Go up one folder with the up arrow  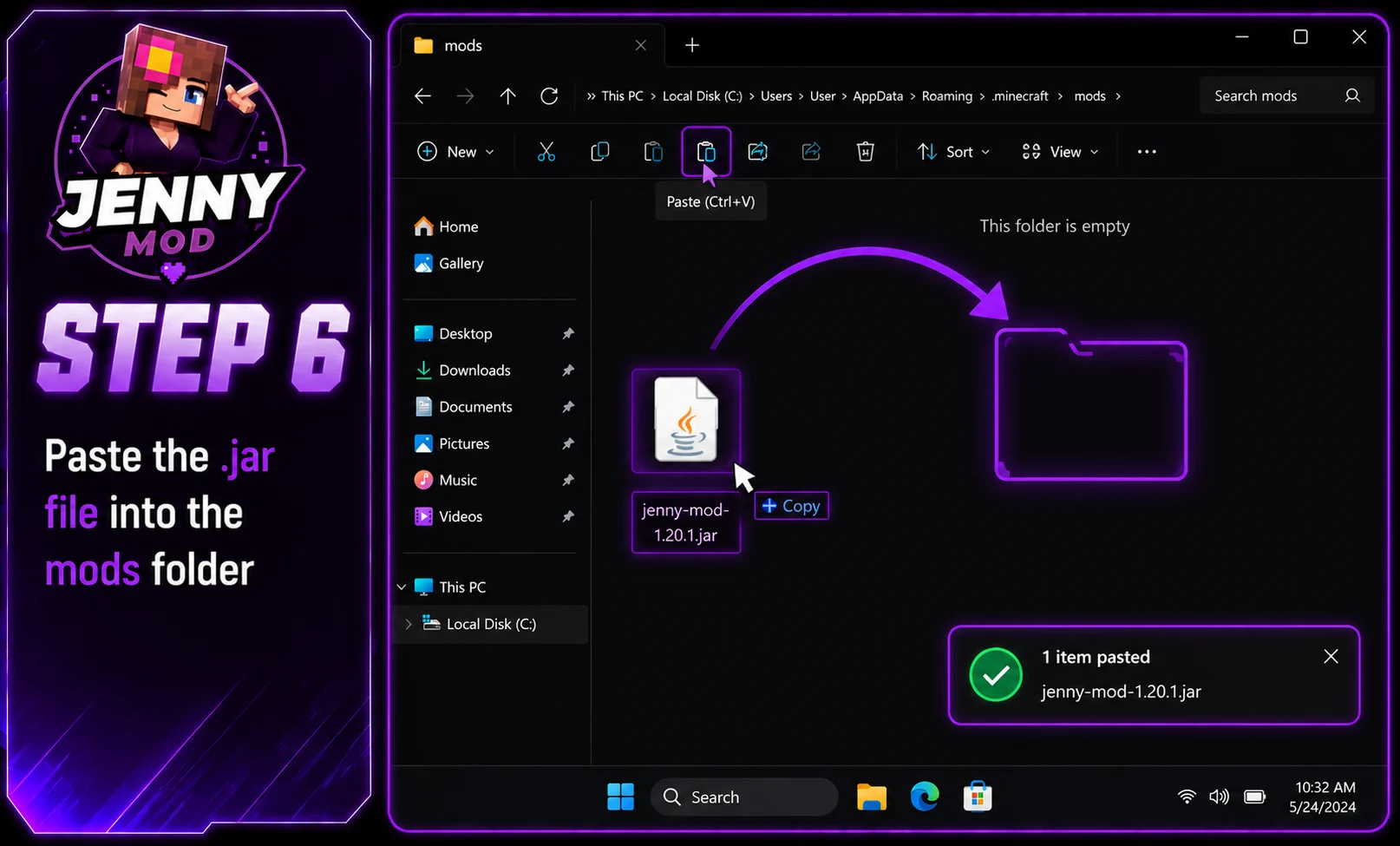pyautogui.click(x=507, y=96)
